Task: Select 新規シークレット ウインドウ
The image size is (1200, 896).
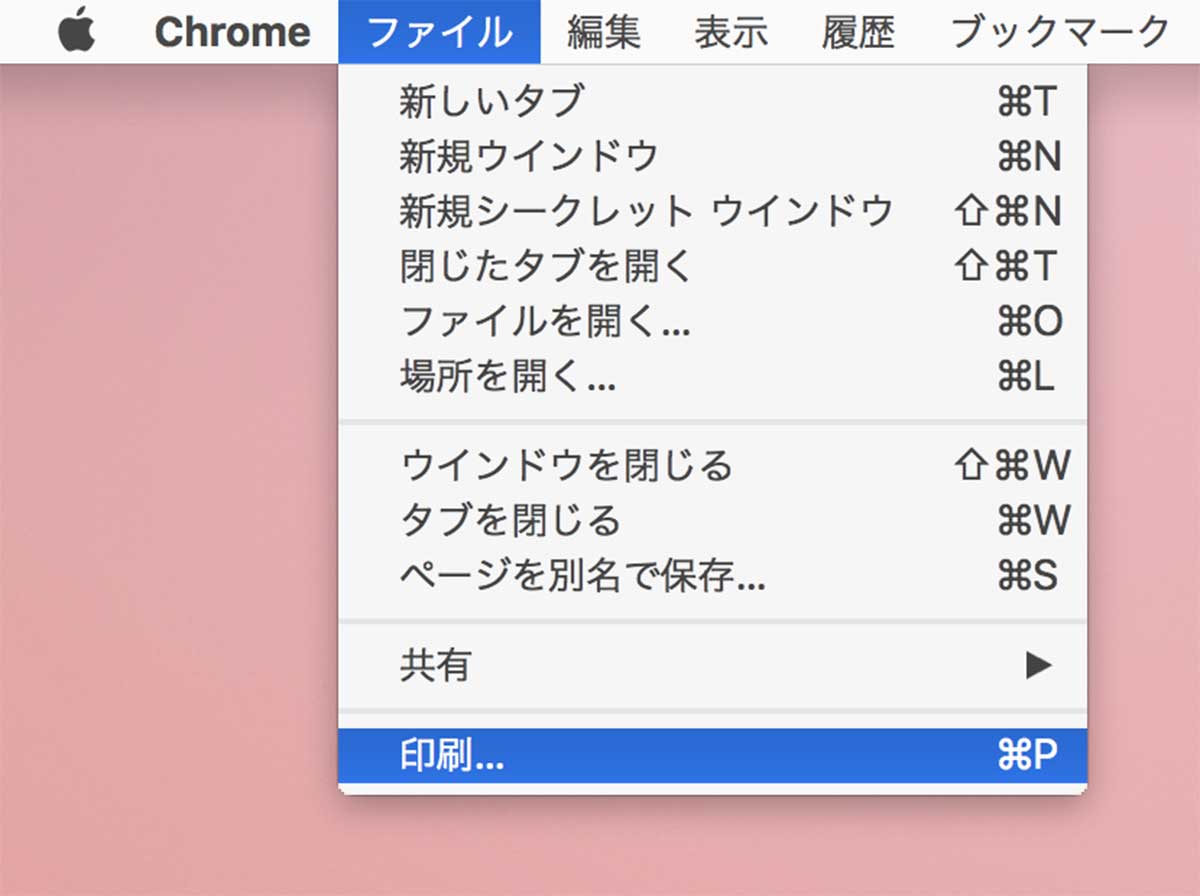Action: pyautogui.click(x=713, y=211)
